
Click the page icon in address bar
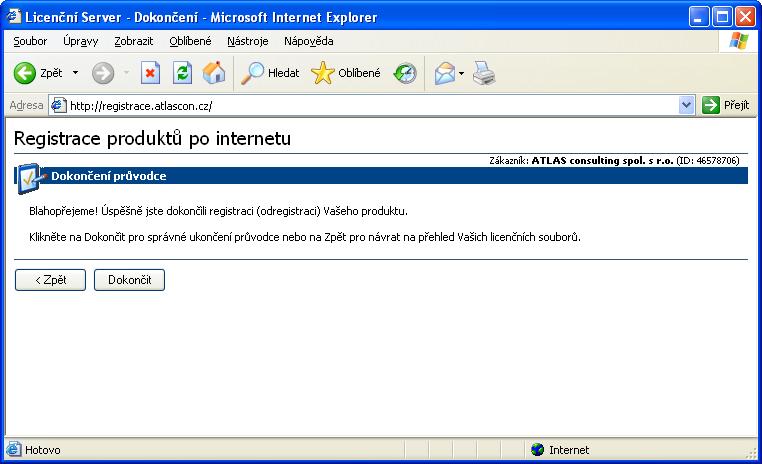pos(59,105)
